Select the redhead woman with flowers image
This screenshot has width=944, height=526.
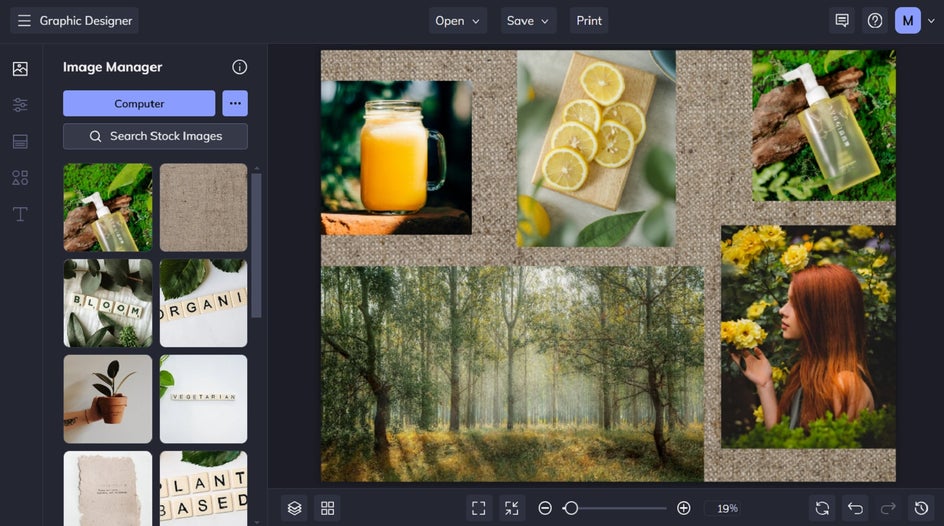(x=808, y=336)
